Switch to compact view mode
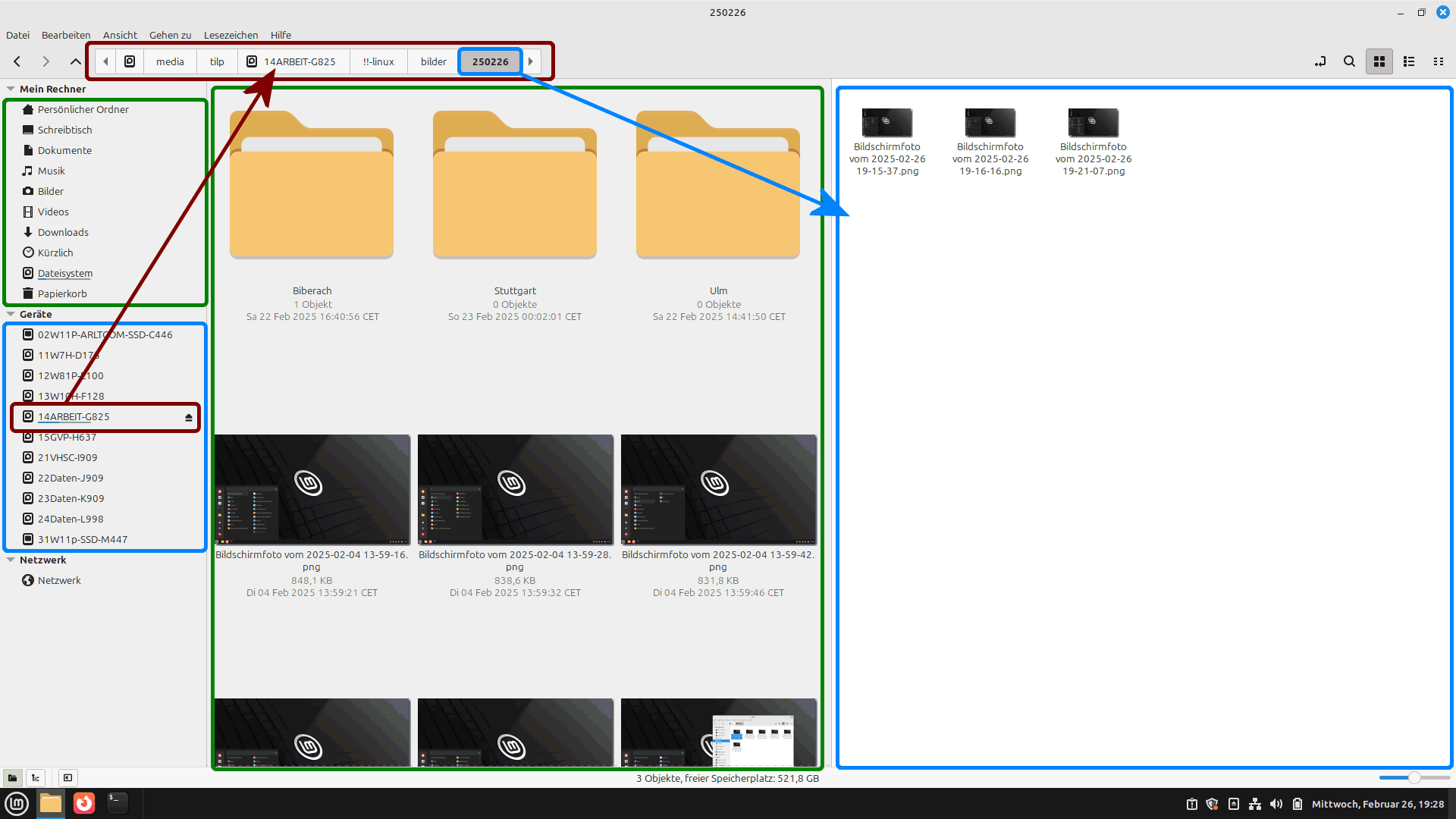This screenshot has height=819, width=1456. 1438,61
